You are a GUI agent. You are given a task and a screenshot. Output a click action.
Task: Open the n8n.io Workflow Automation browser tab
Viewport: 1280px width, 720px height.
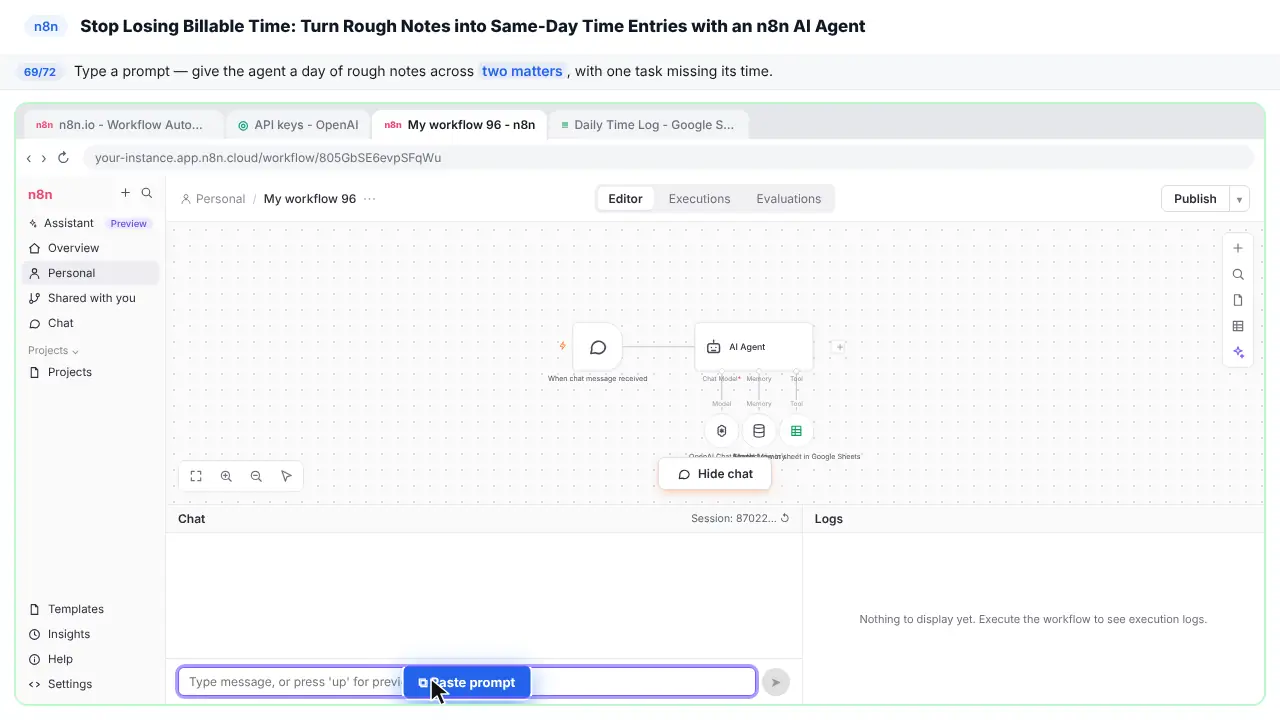(122, 125)
